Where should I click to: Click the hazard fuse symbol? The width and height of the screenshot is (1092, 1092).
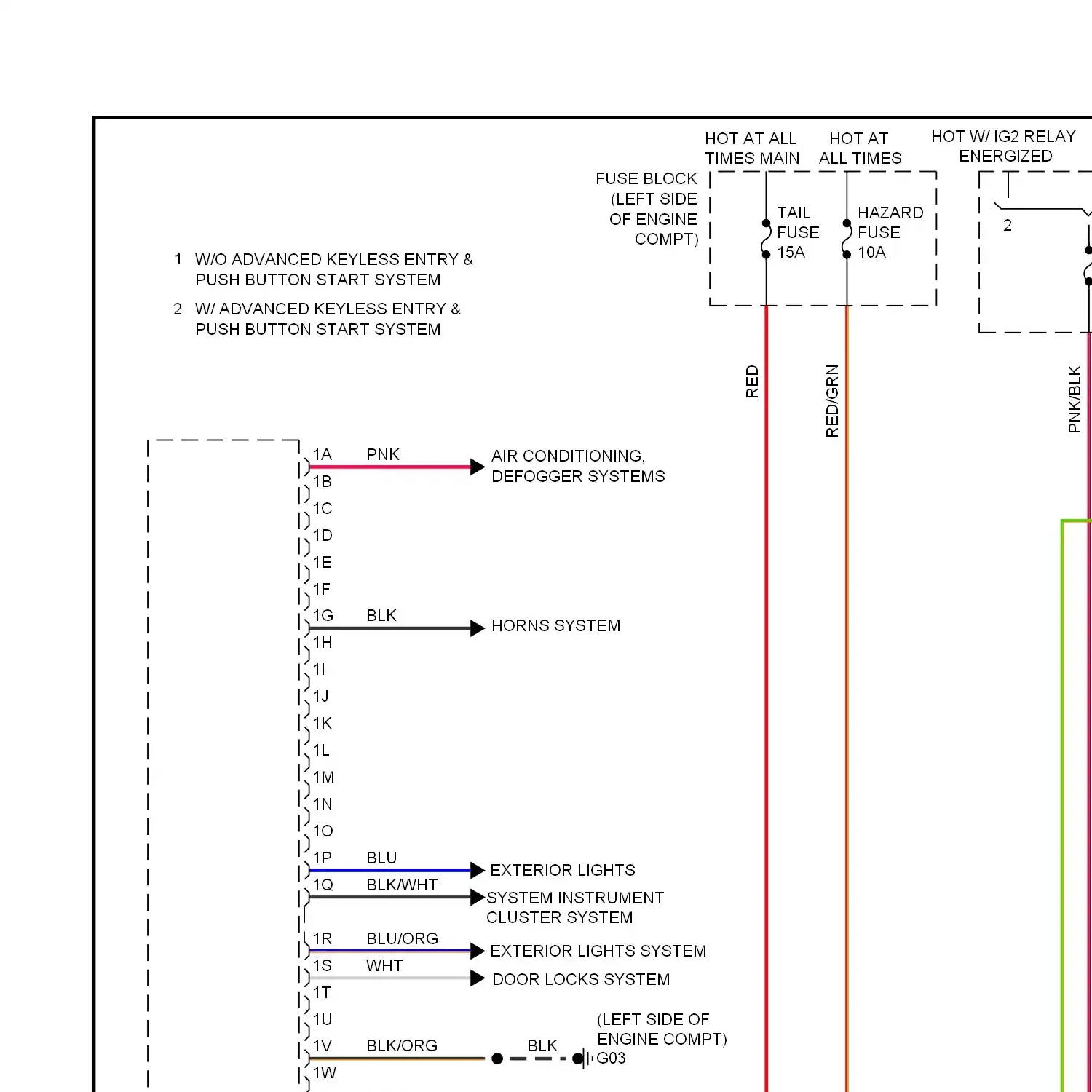[847, 239]
